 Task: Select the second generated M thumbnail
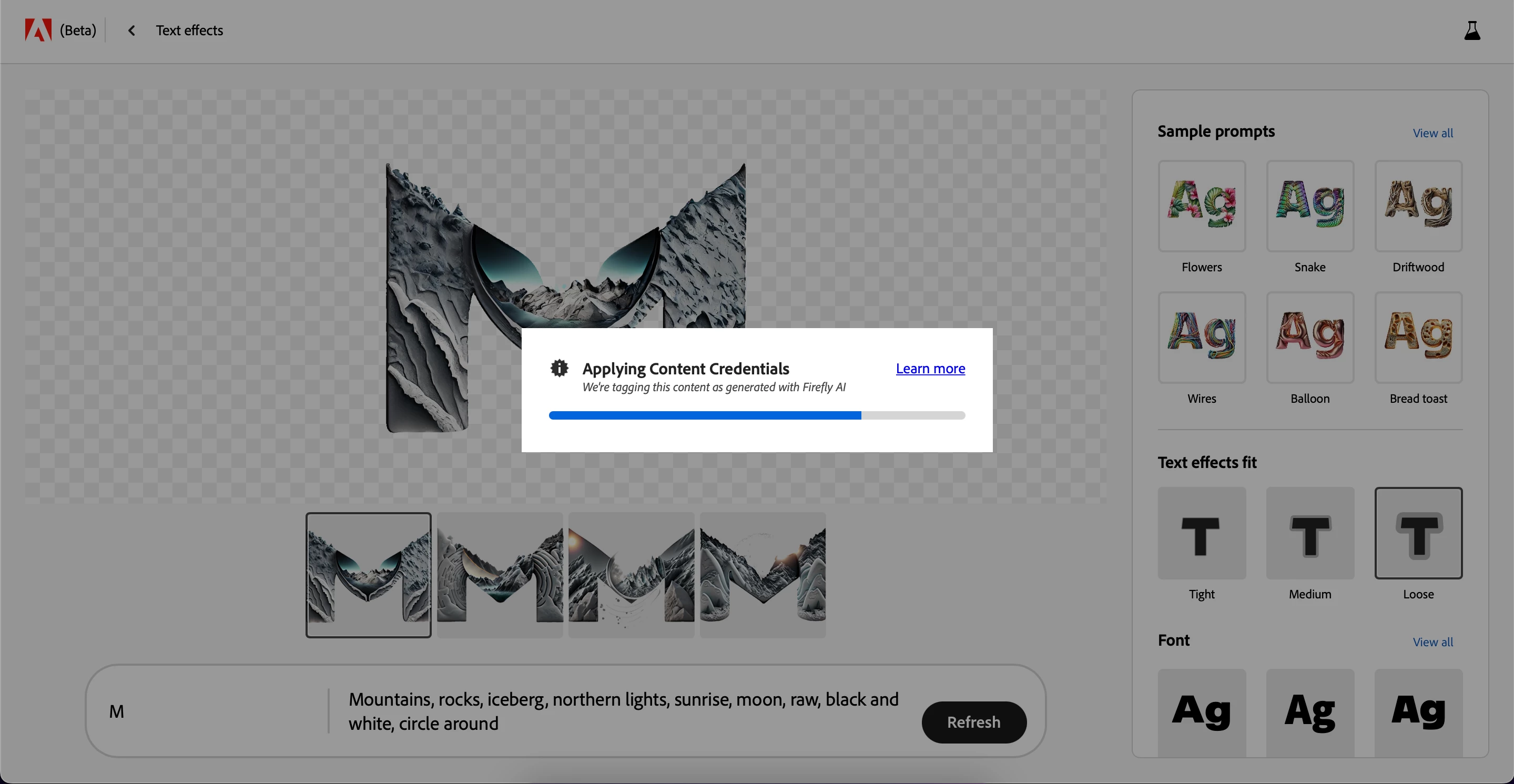point(500,575)
